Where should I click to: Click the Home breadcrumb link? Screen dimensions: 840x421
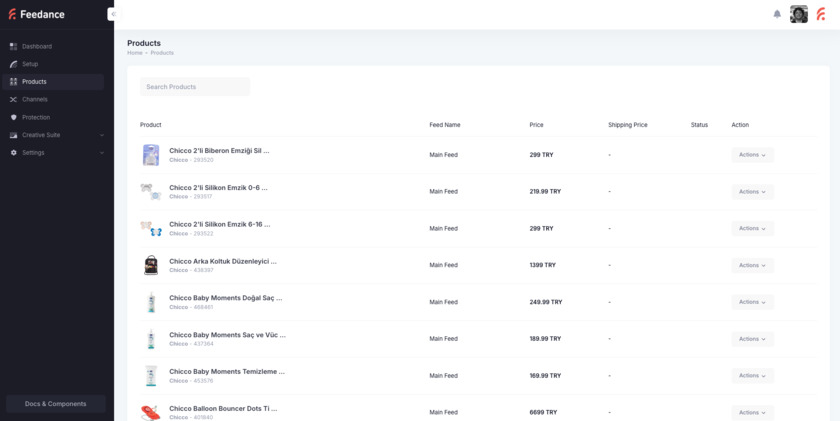pyautogui.click(x=134, y=53)
